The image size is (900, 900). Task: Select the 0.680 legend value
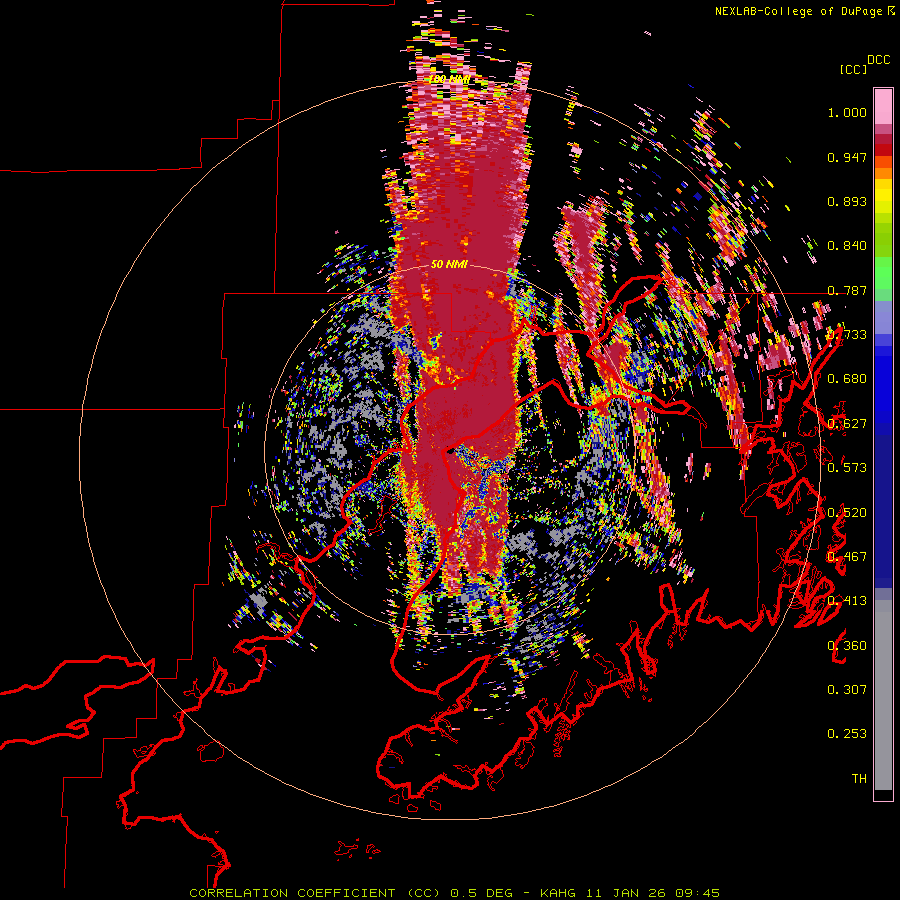847,379
